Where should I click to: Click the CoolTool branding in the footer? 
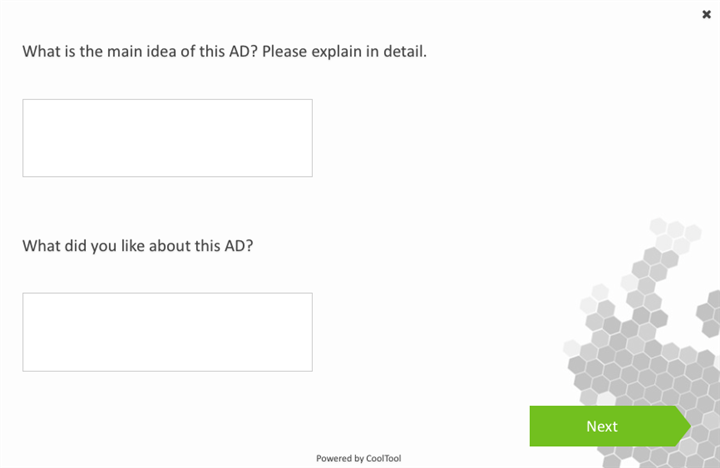coord(384,459)
